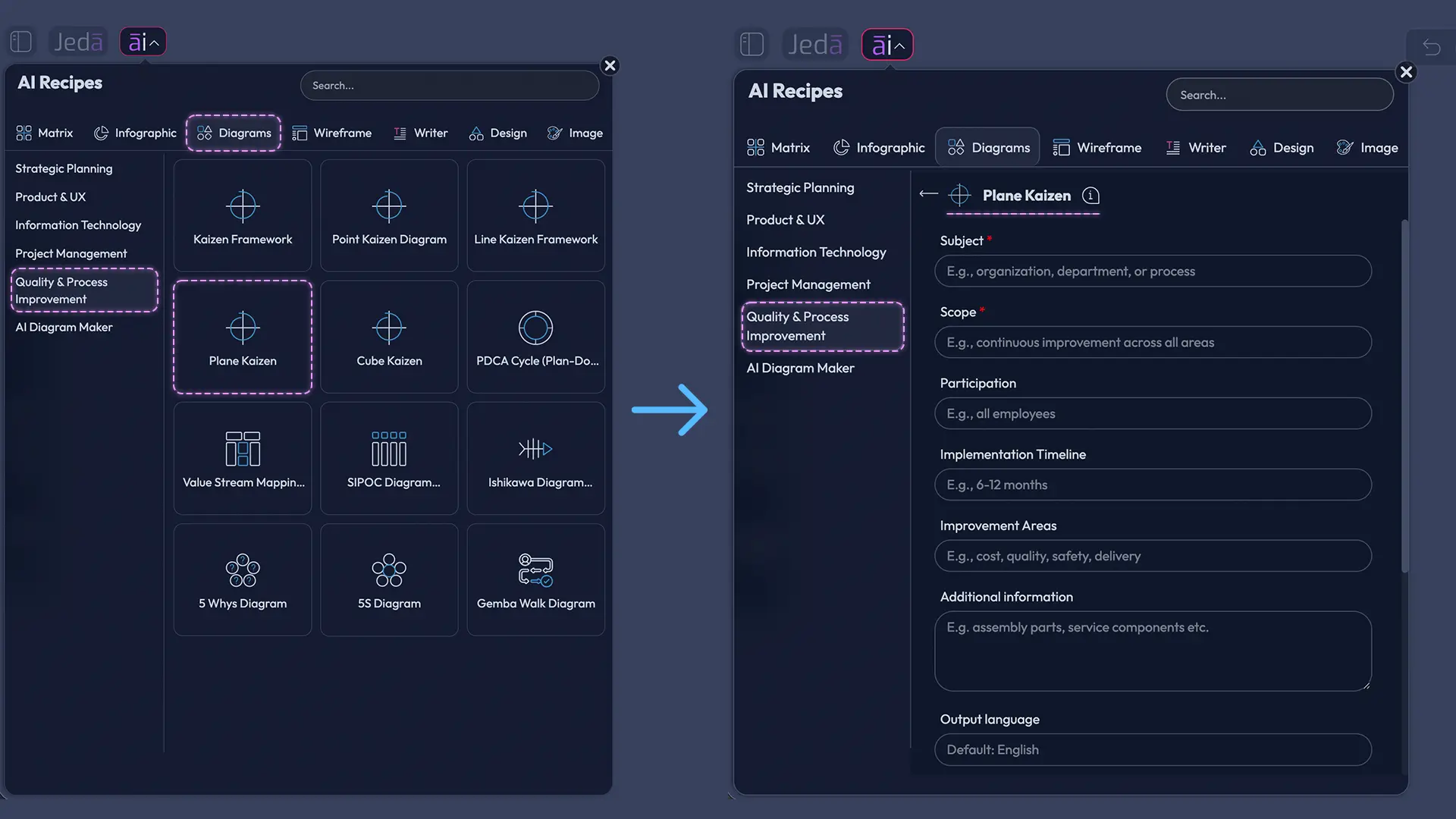Toggle the sidebar panel icon in the left window
1456x819 pixels.
point(21,42)
